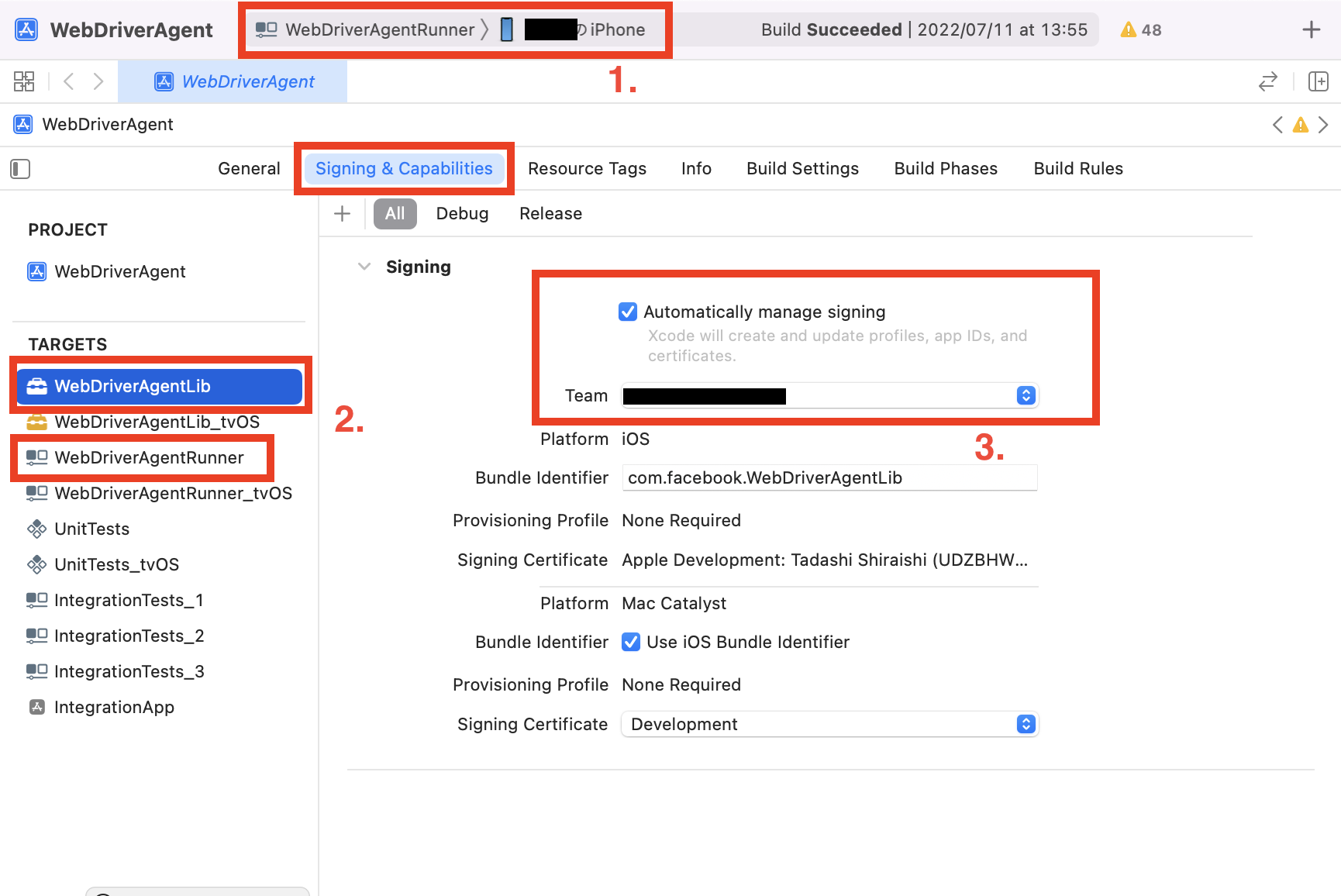Viewport: 1341px width, 896px height.
Task: Select the IntegrationTests_2 target
Action: pyautogui.click(x=115, y=636)
